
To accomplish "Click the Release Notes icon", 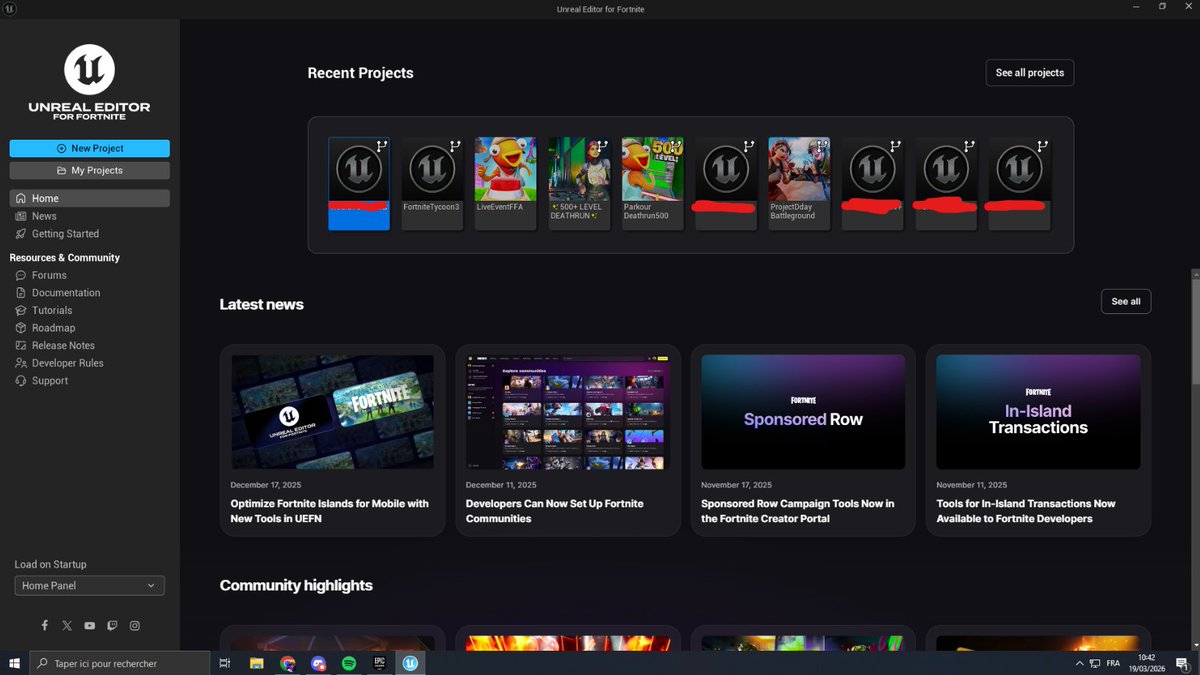I will (x=22, y=345).
